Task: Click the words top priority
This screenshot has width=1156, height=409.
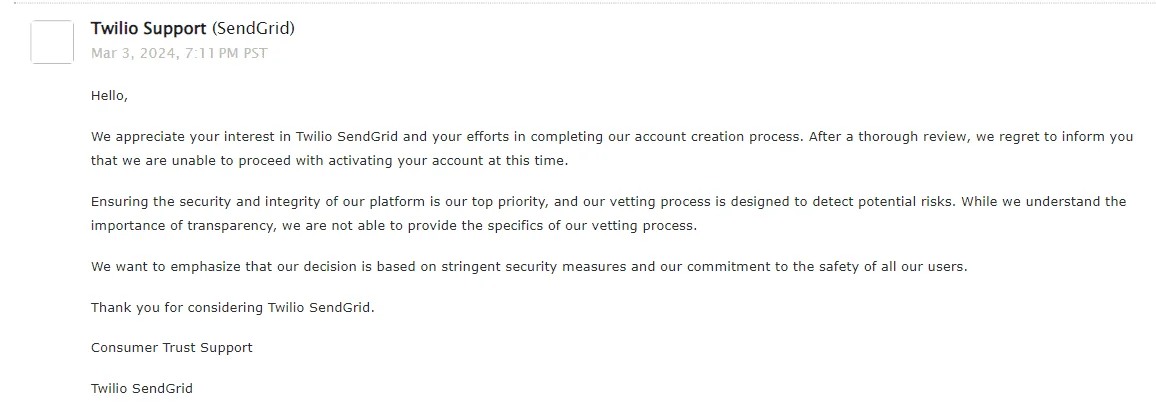Action: pyautogui.click(x=508, y=201)
